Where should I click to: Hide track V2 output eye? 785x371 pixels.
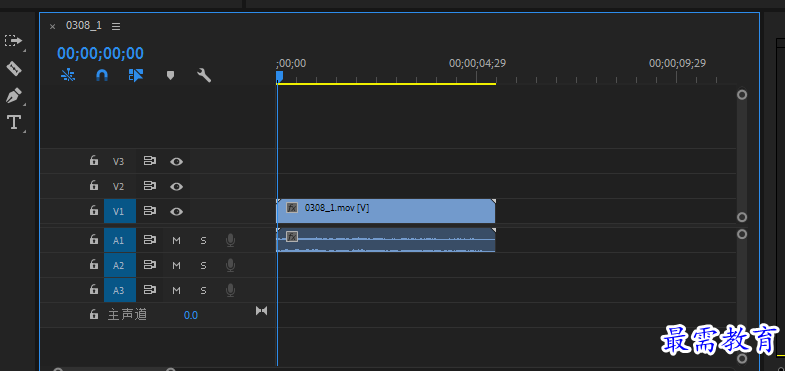(x=176, y=186)
